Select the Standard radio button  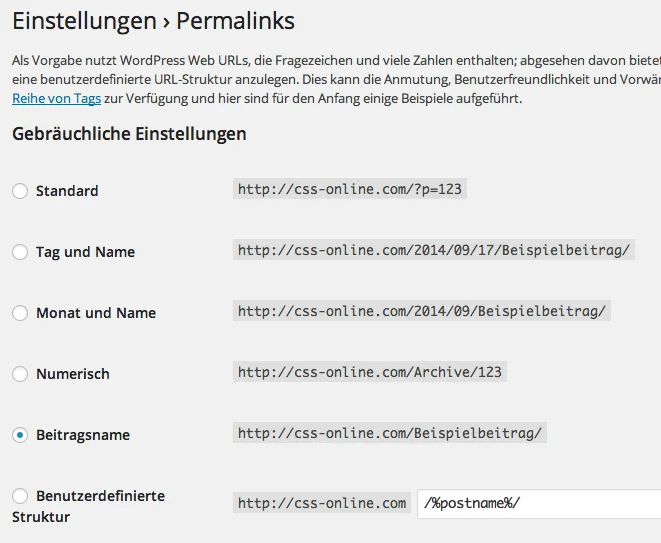20,191
